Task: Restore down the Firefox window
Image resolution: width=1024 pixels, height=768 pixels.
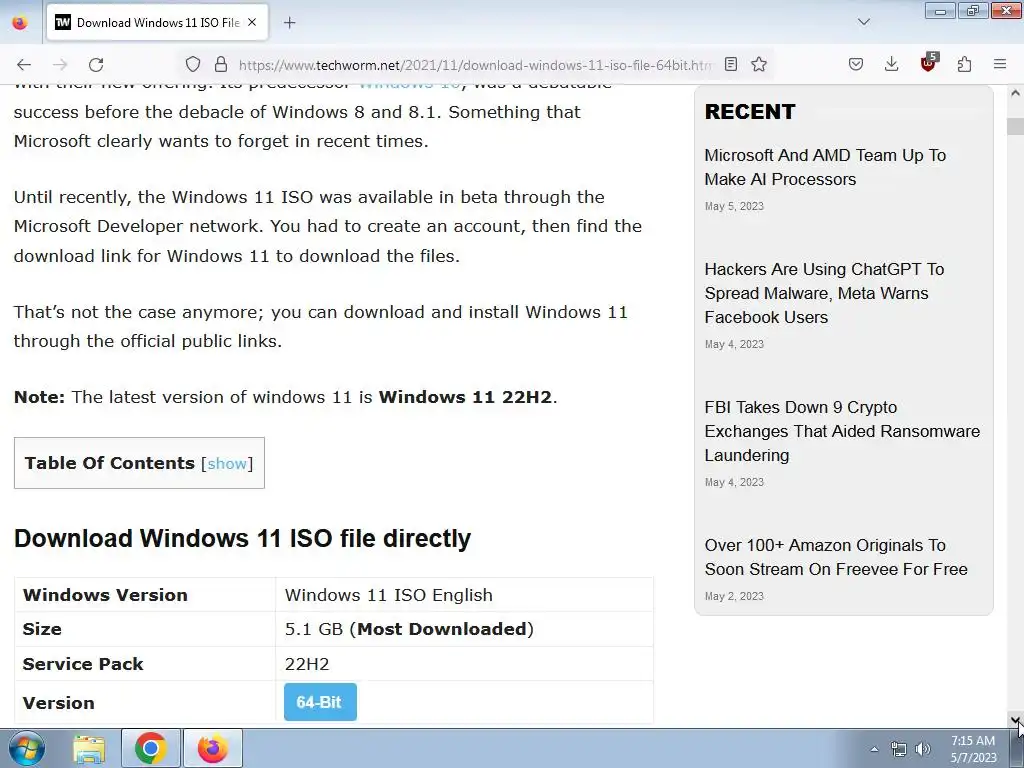Action: [x=973, y=10]
